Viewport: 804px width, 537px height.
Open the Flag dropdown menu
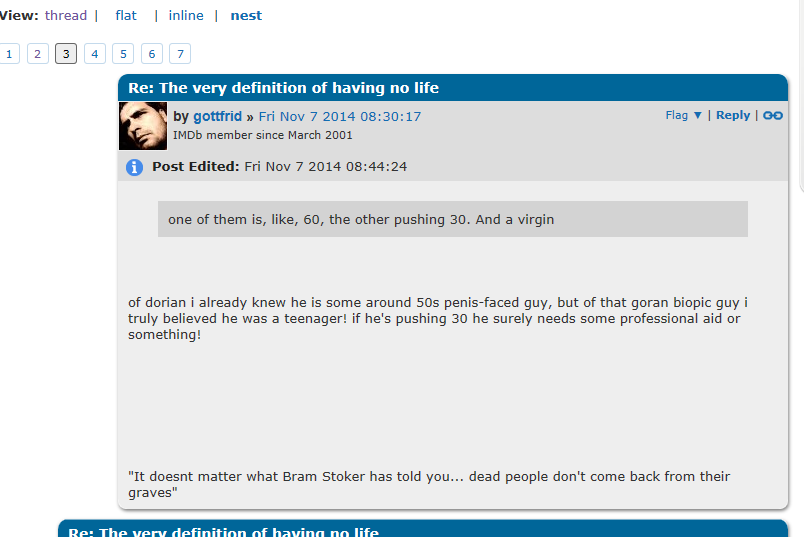pyautogui.click(x=684, y=116)
